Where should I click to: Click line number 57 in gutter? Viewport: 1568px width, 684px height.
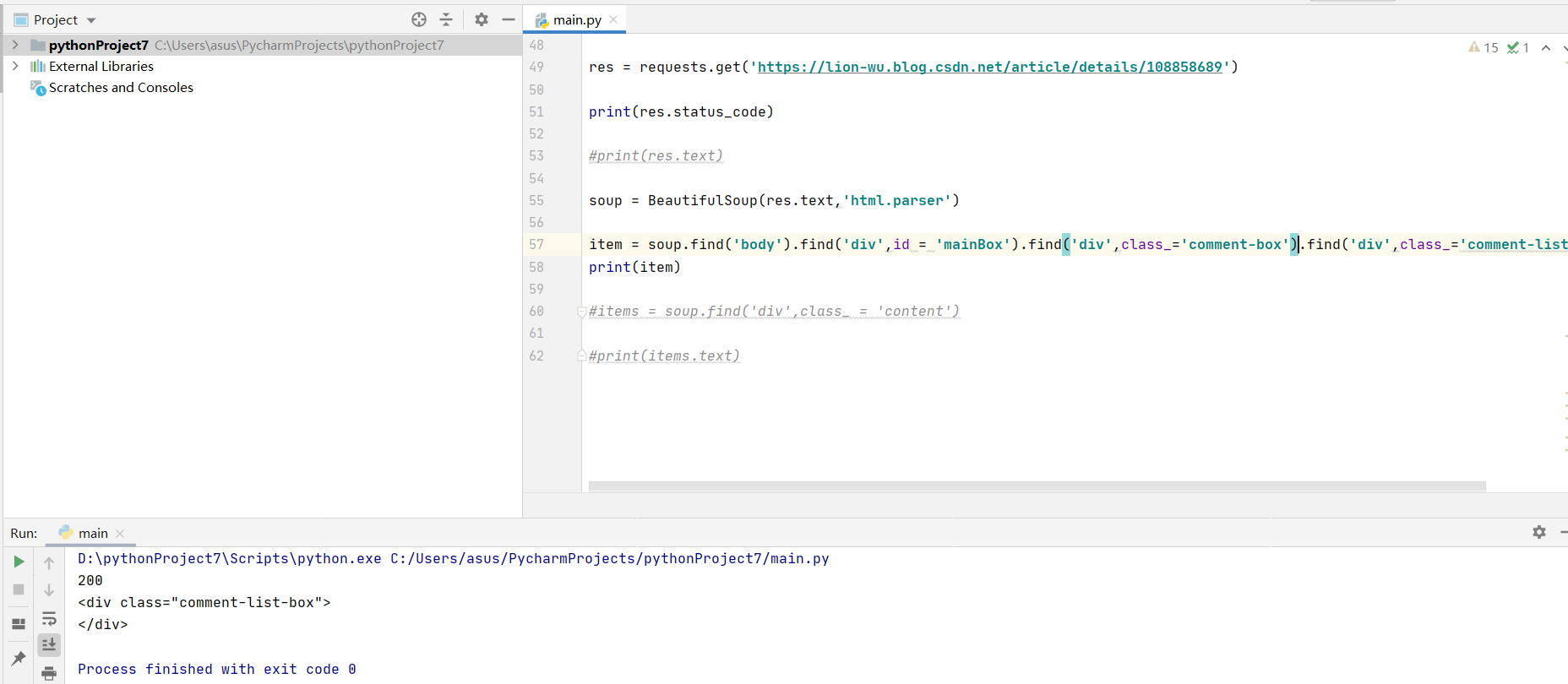(536, 244)
